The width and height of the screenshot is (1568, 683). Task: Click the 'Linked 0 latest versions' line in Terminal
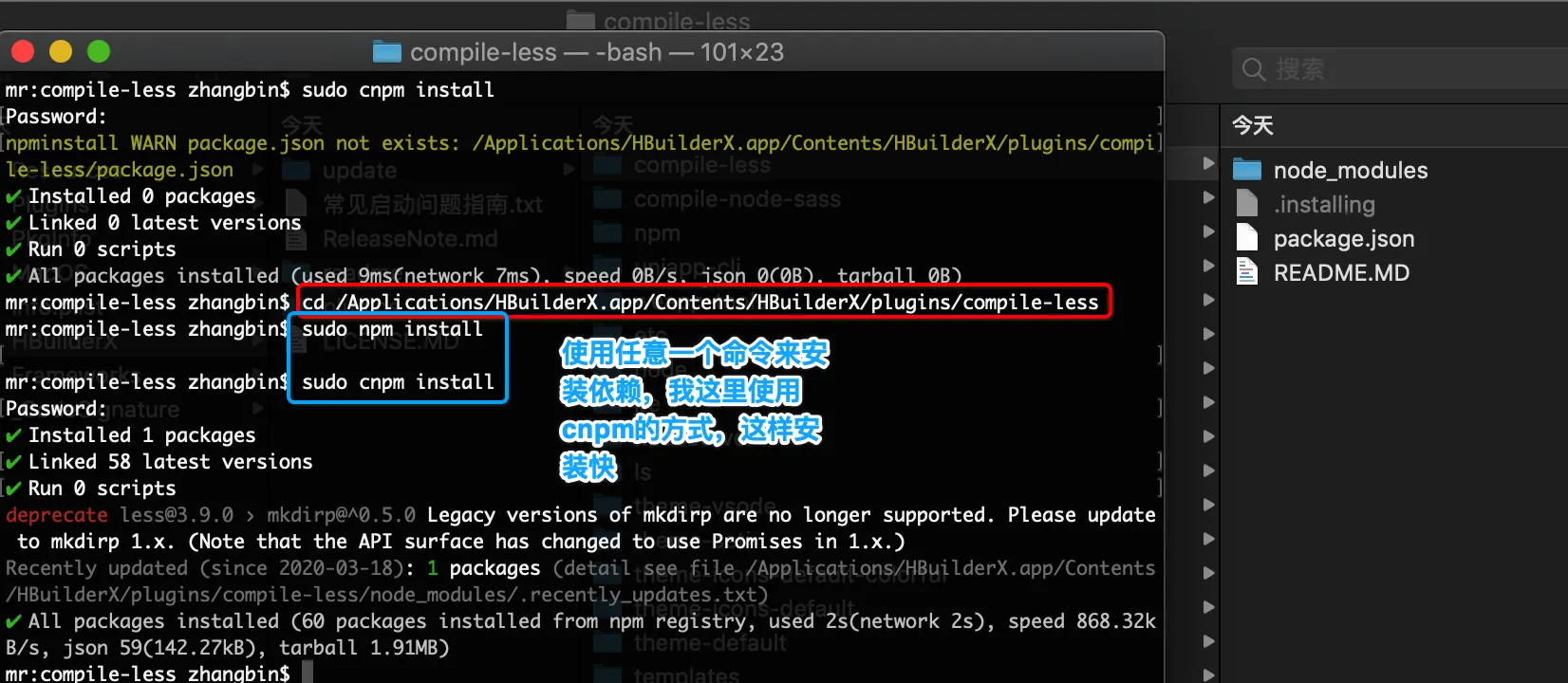[x=154, y=223]
